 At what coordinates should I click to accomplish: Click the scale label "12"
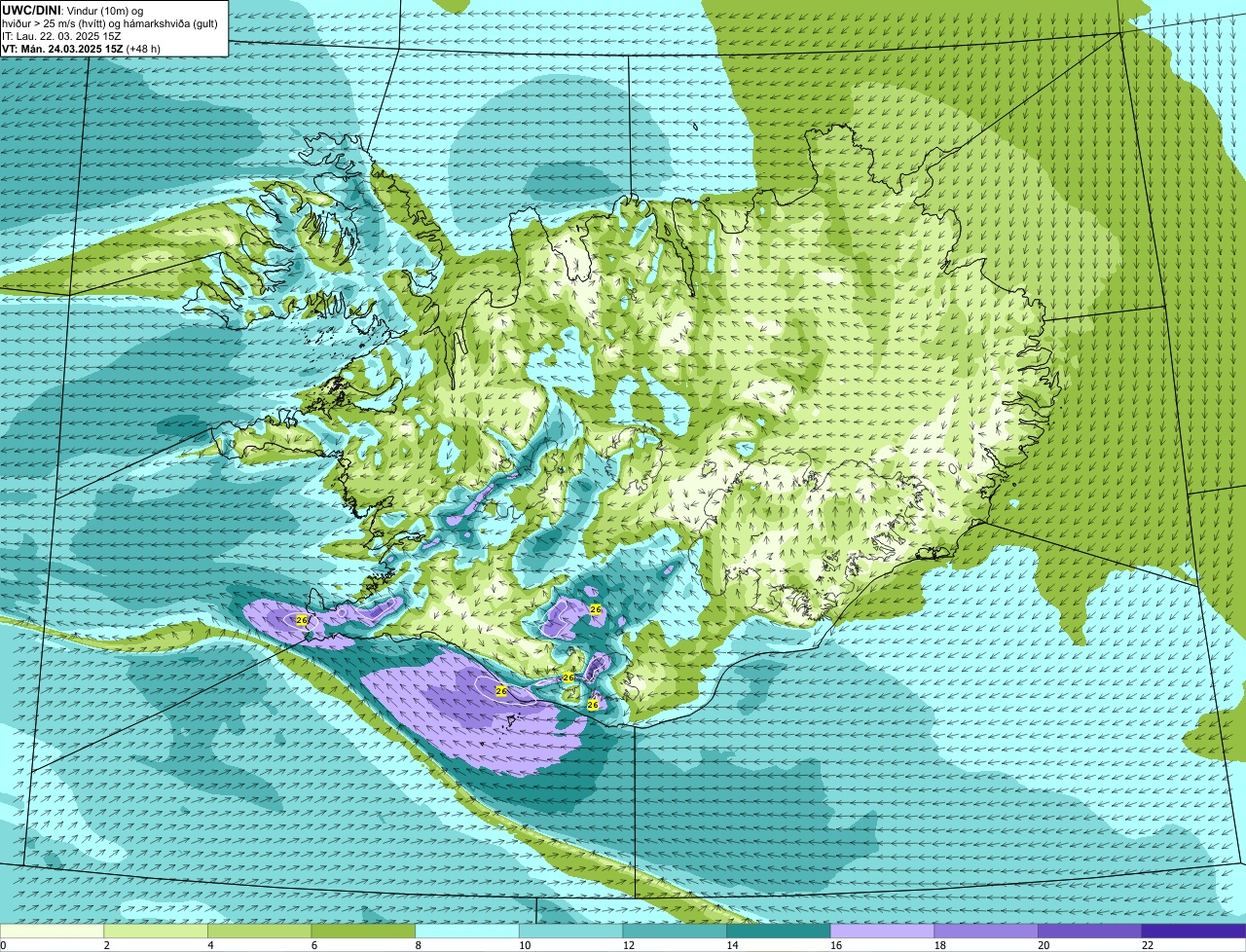(x=629, y=945)
